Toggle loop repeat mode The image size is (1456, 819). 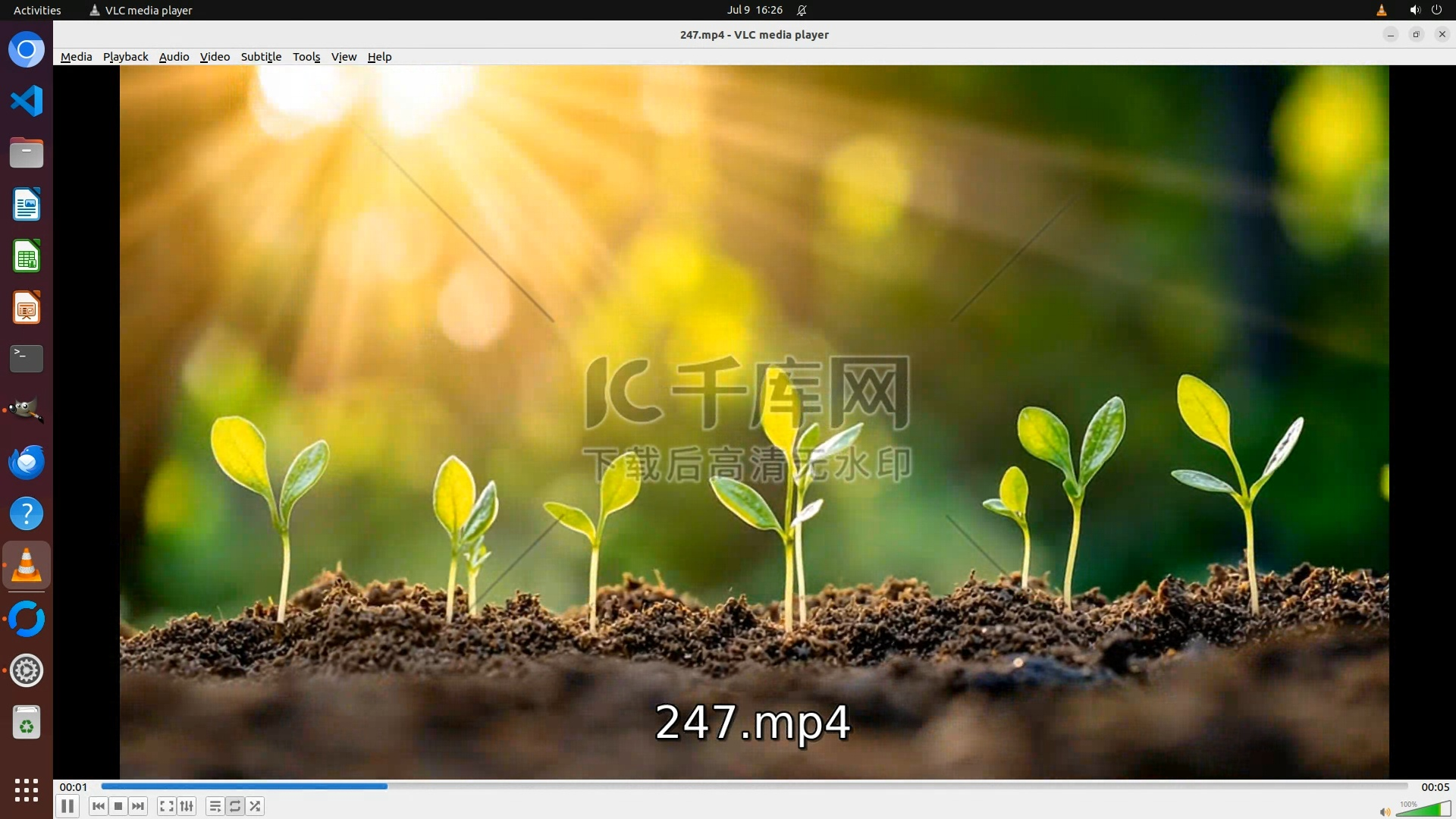235,806
